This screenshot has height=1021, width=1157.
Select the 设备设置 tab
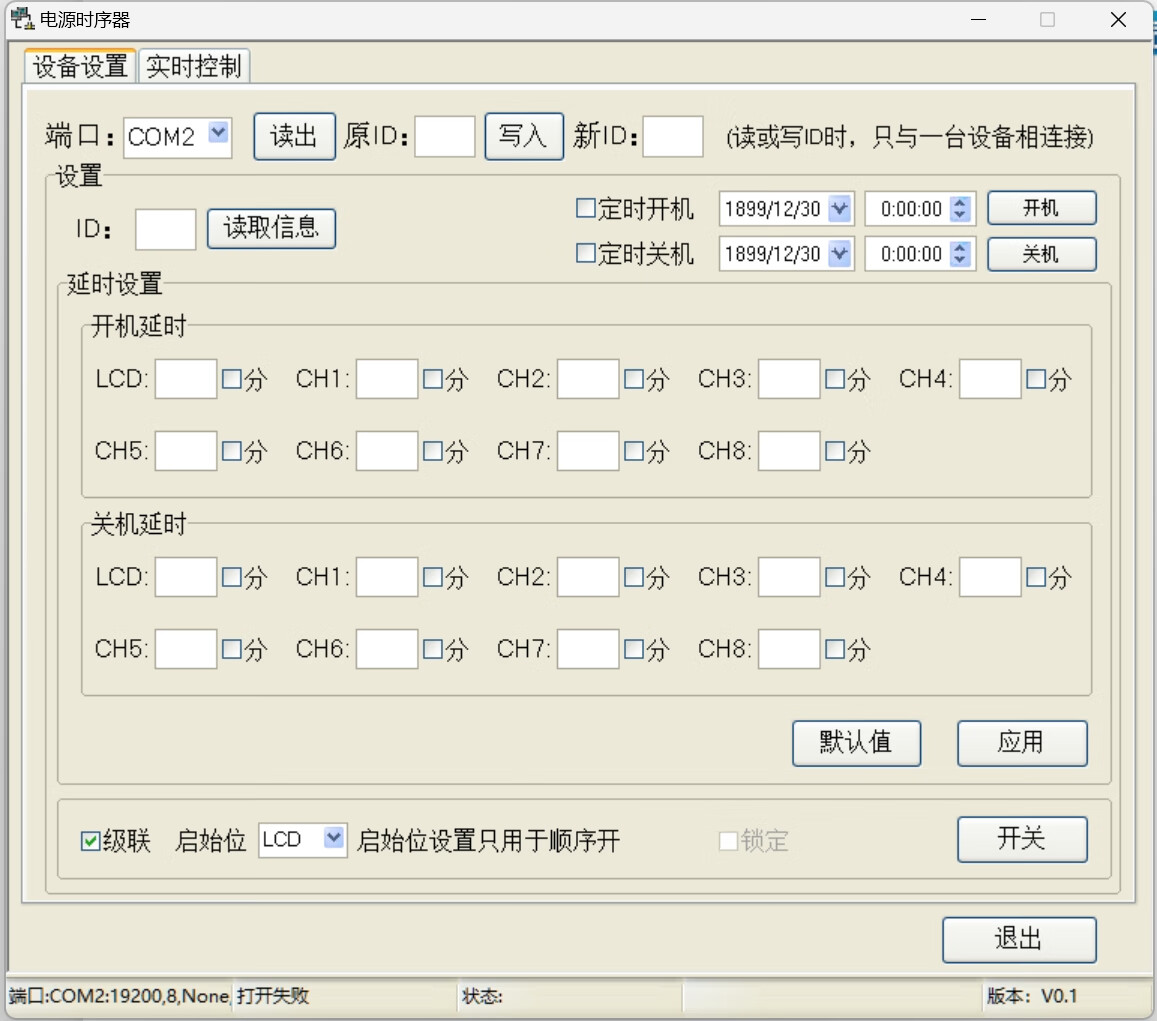(80, 67)
